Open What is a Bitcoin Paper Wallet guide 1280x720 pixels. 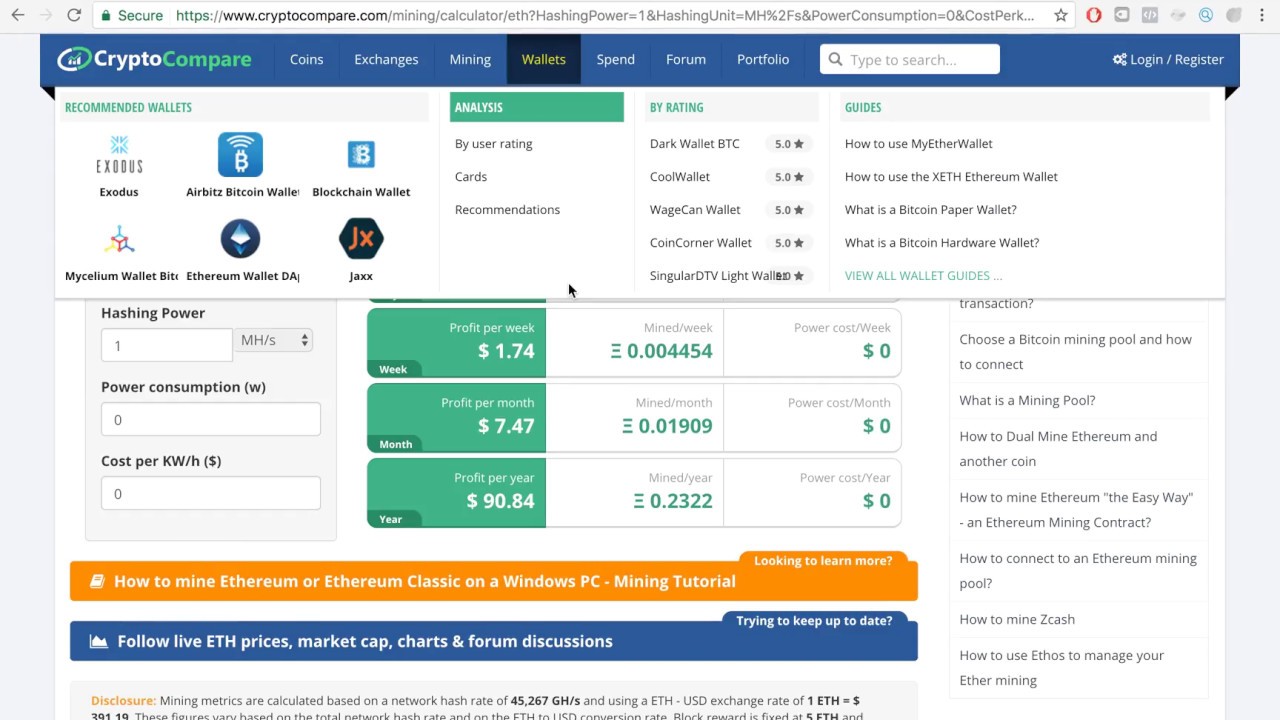click(931, 209)
